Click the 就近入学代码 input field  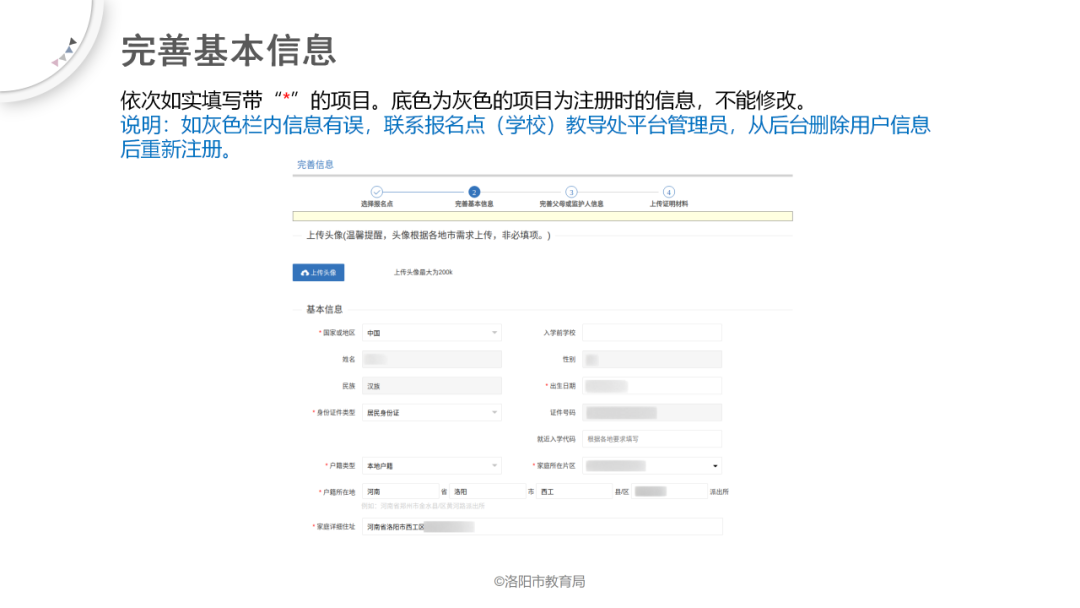point(652,438)
